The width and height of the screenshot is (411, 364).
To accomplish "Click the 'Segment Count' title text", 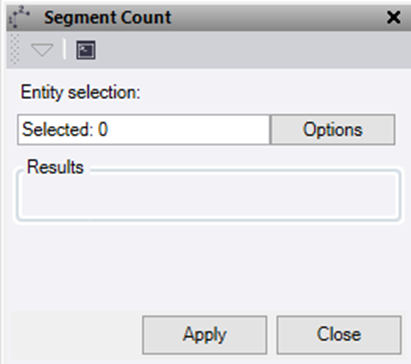I will click(x=108, y=17).
